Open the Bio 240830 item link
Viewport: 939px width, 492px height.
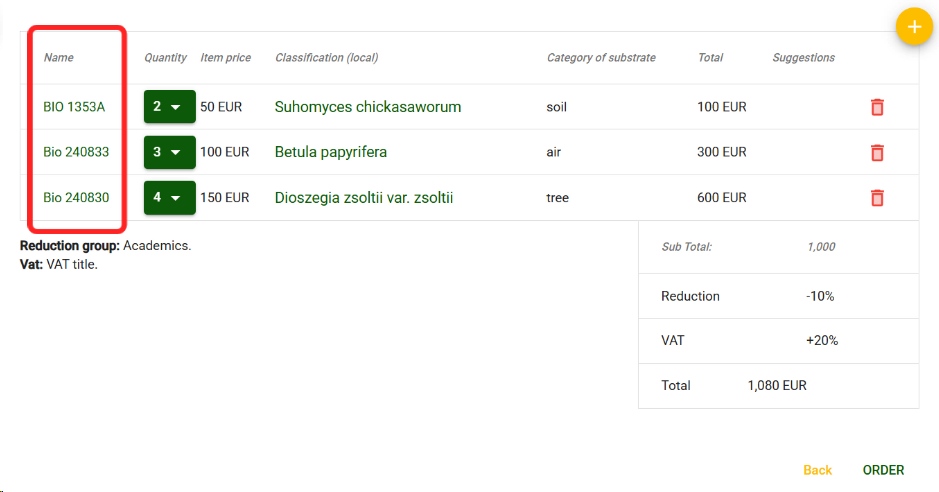(x=76, y=198)
